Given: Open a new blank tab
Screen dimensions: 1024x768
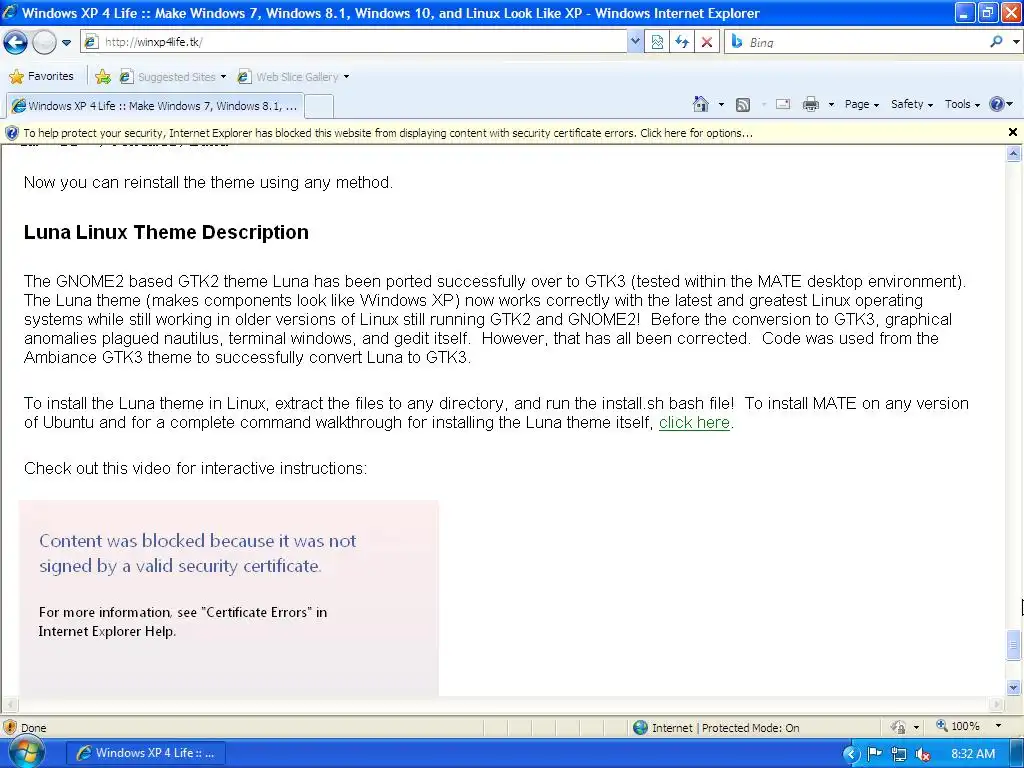Looking at the screenshot, I should 319,106.
